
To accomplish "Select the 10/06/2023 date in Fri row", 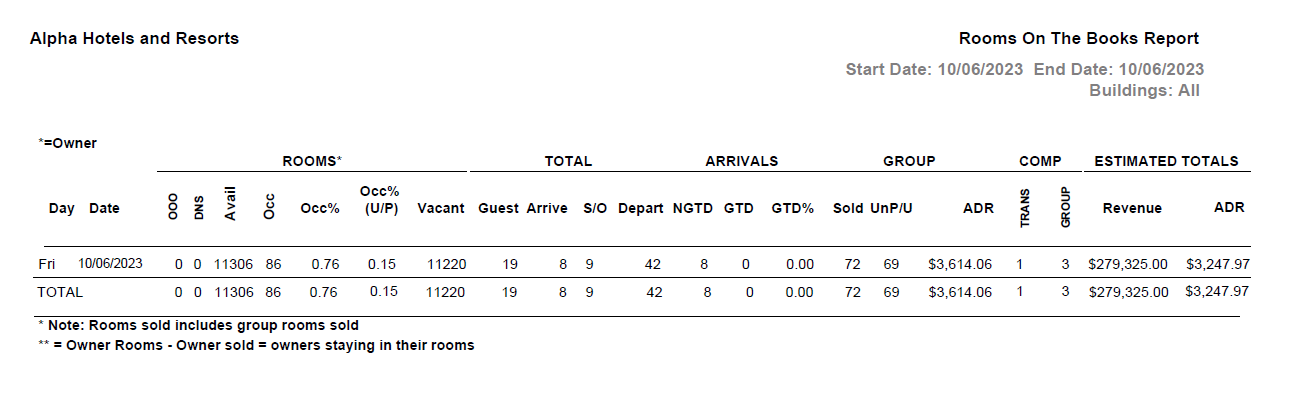I will click(110, 264).
